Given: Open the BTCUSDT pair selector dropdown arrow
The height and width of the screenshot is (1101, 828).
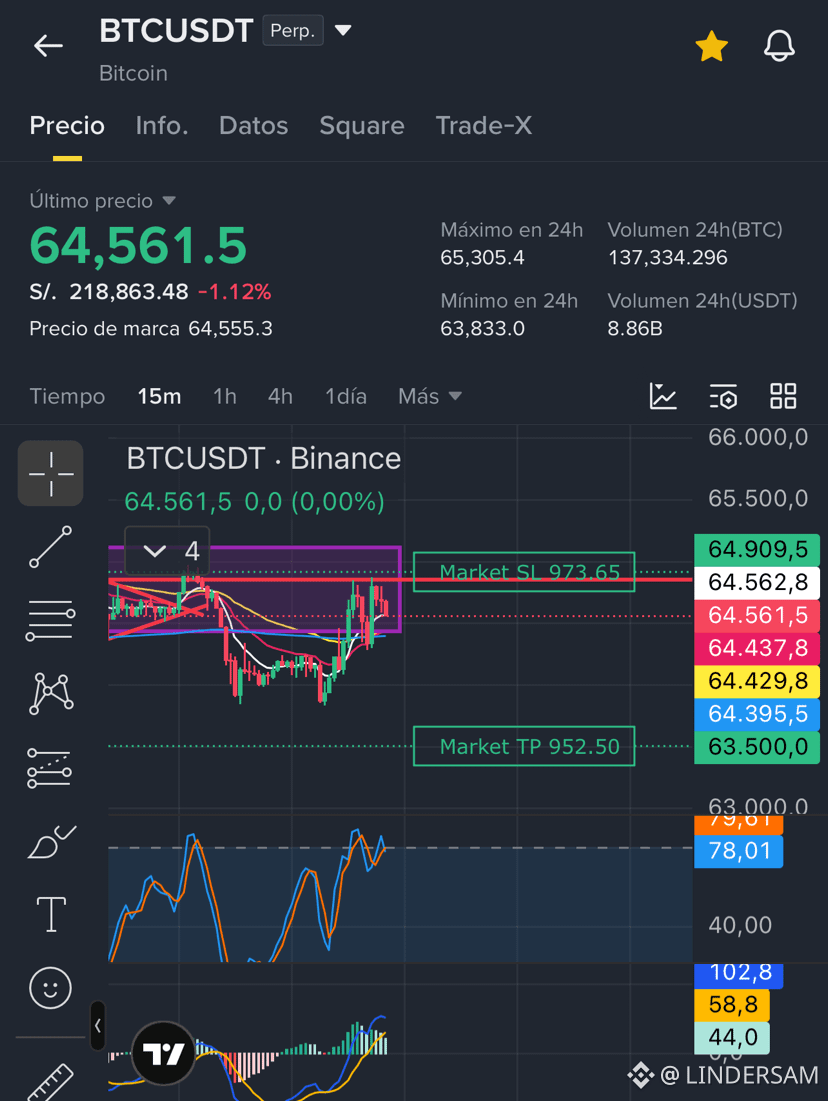Looking at the screenshot, I should (343, 30).
